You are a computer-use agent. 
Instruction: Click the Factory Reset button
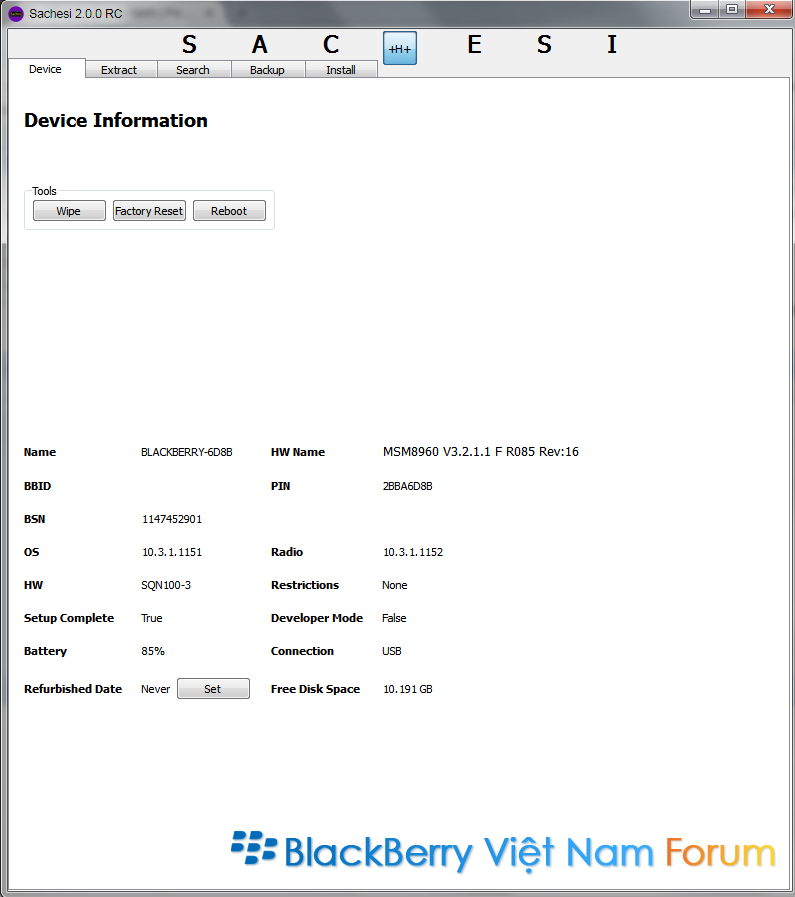[x=149, y=211]
